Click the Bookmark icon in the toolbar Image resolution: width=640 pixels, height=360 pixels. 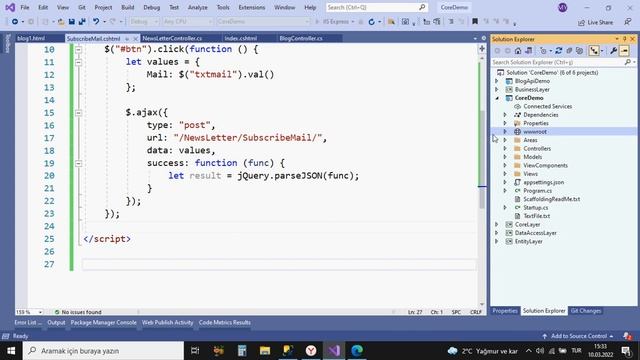pos(475,21)
